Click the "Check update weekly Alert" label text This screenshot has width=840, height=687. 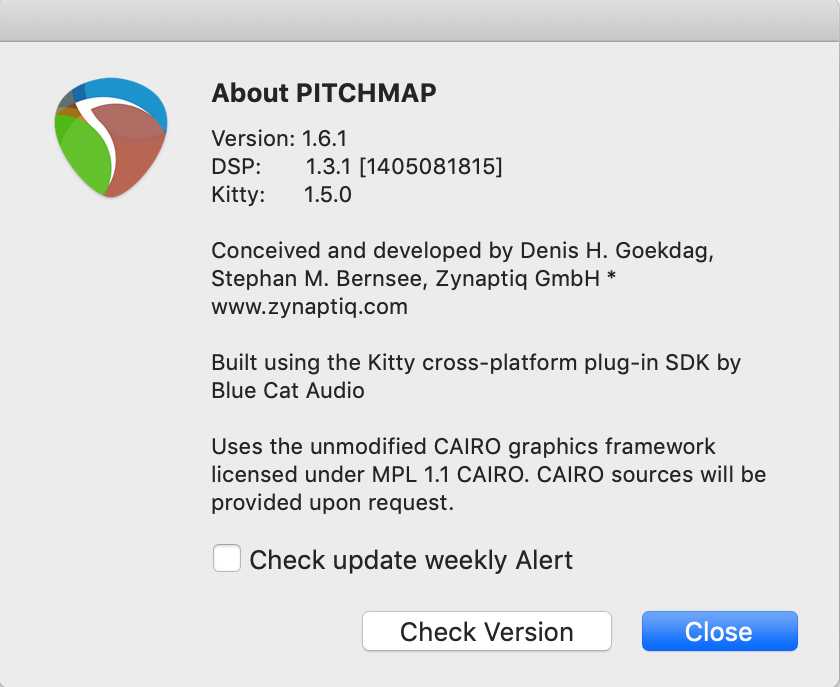tap(411, 559)
